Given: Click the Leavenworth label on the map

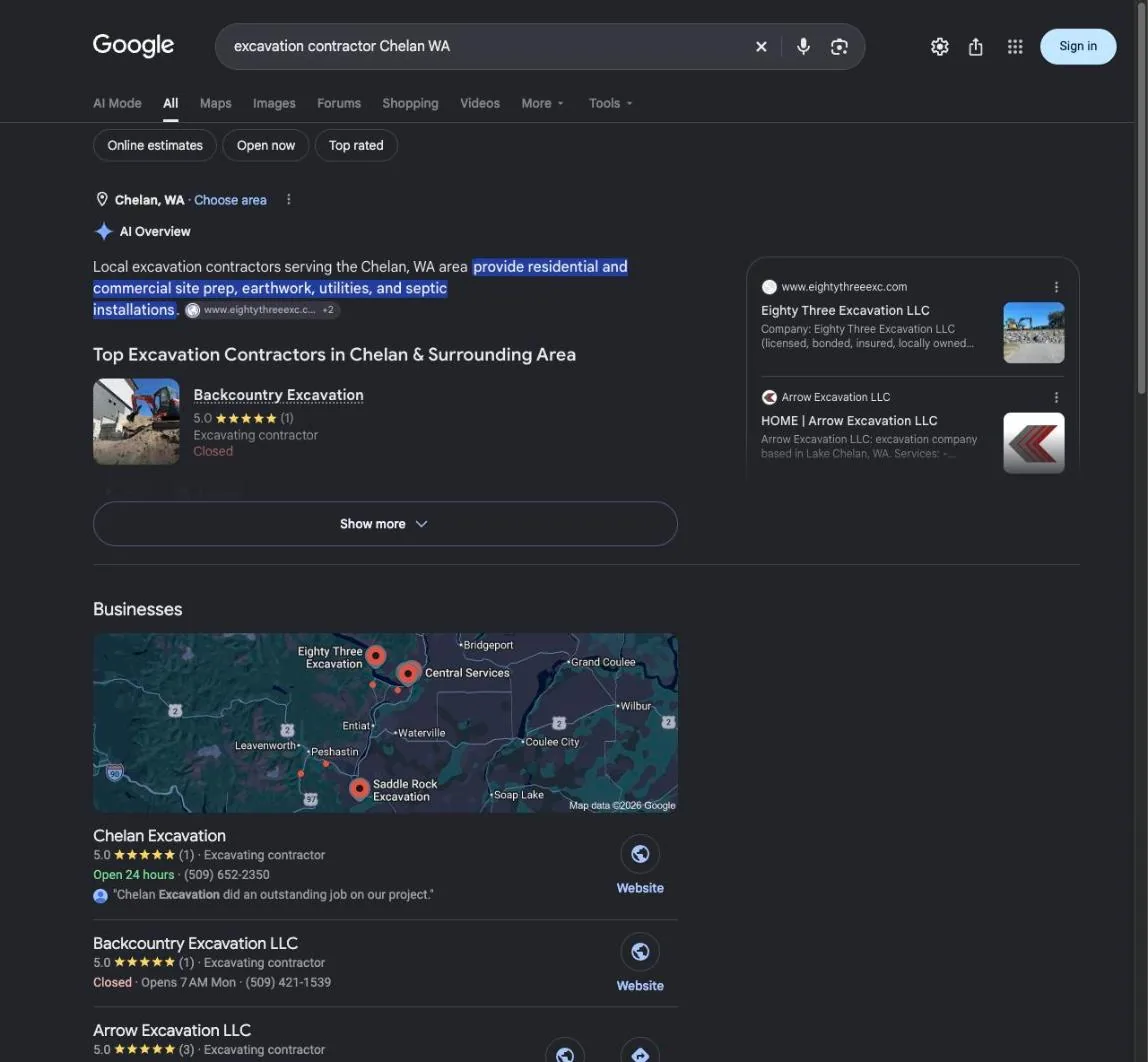Looking at the screenshot, I should click(265, 745).
